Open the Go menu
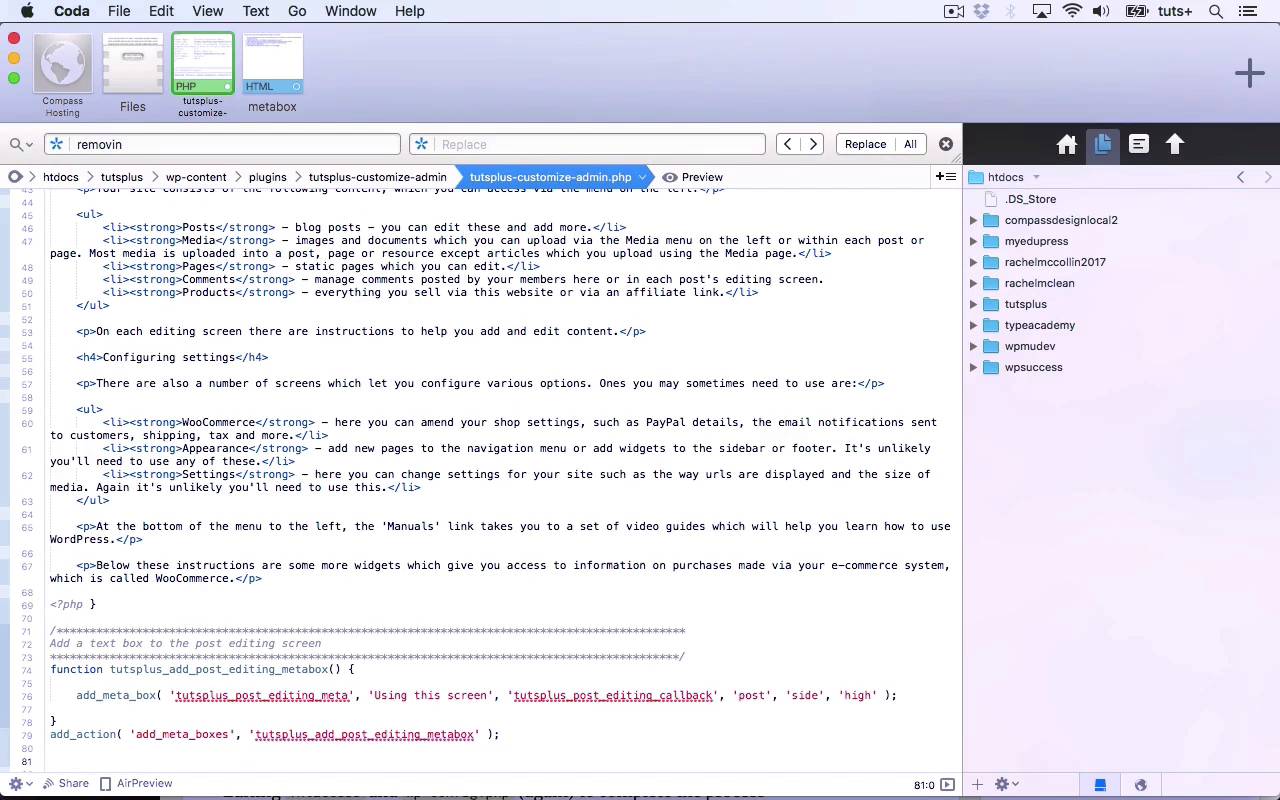Screen dimensions: 1280x800 pyautogui.click(x=297, y=11)
